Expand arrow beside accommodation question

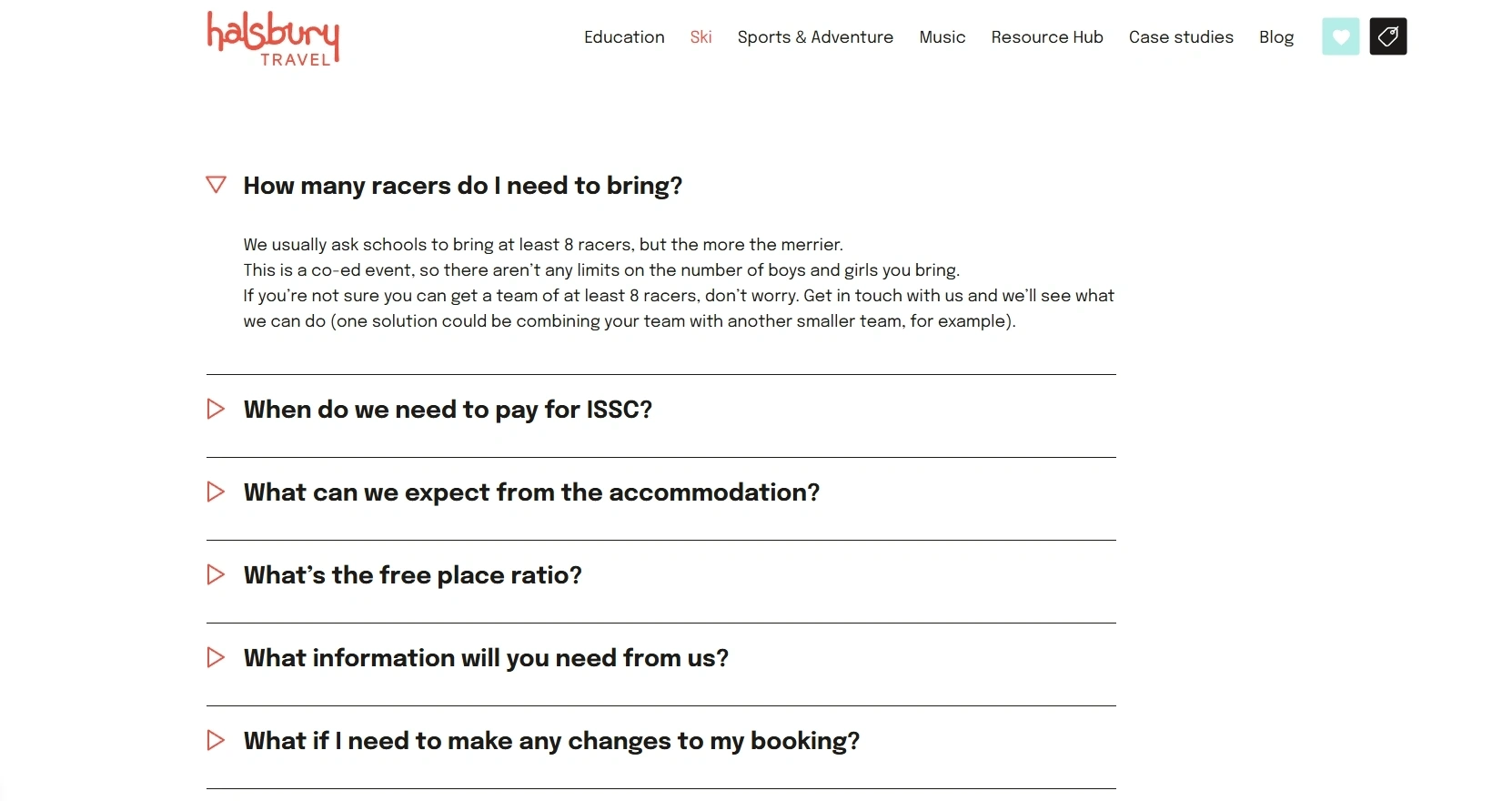[x=216, y=492]
